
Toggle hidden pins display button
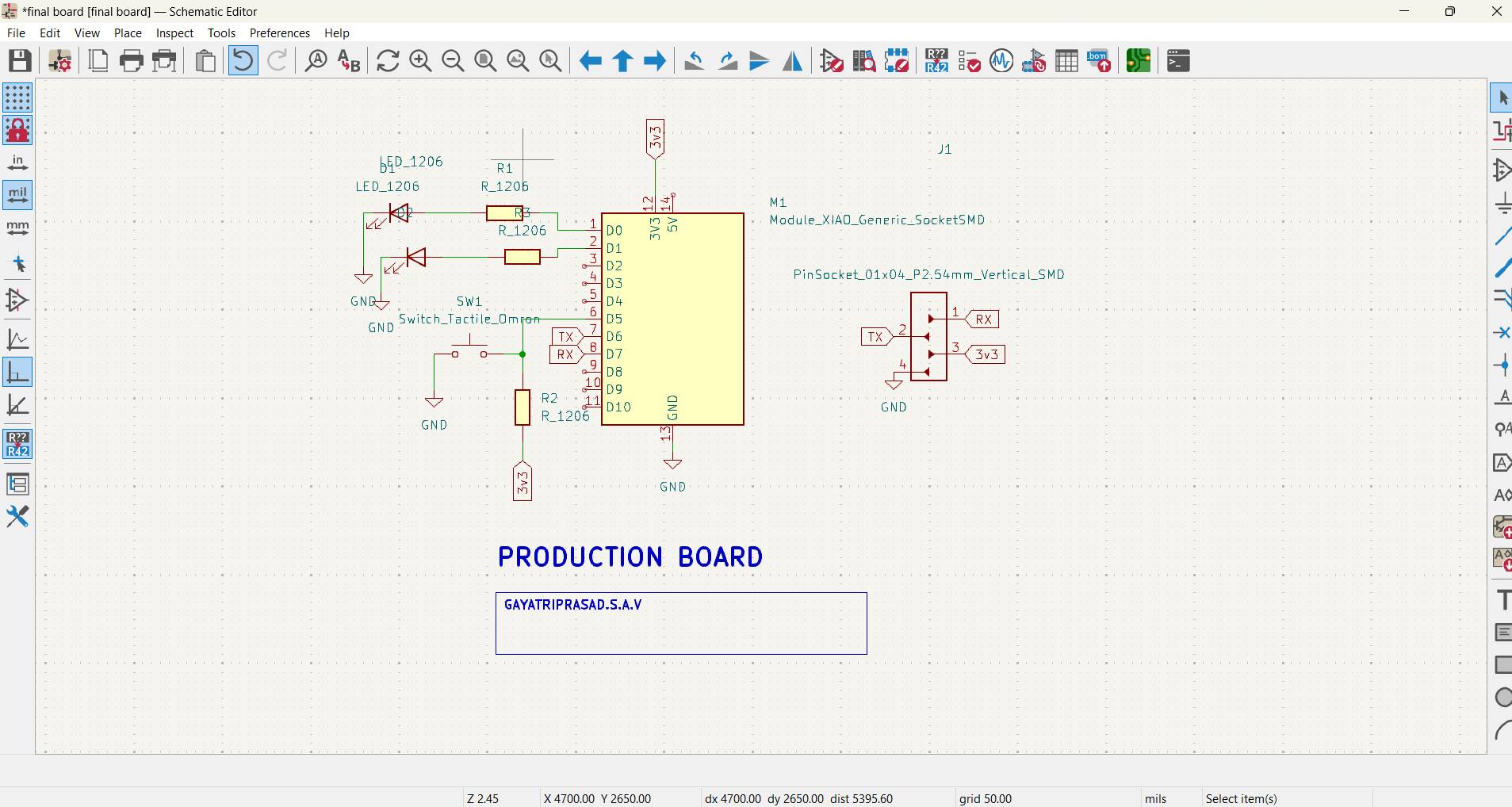(17, 300)
